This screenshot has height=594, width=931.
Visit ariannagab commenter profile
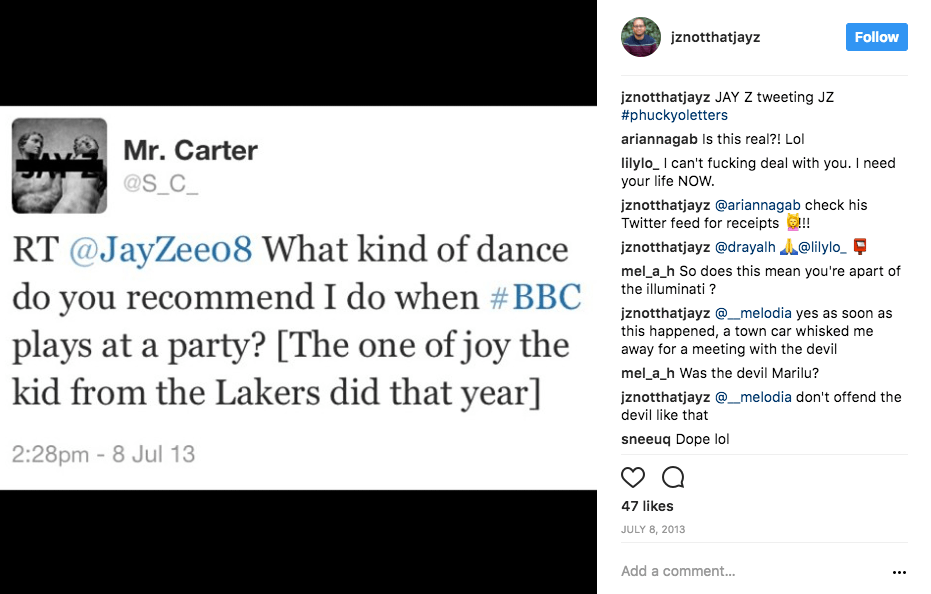click(x=659, y=140)
